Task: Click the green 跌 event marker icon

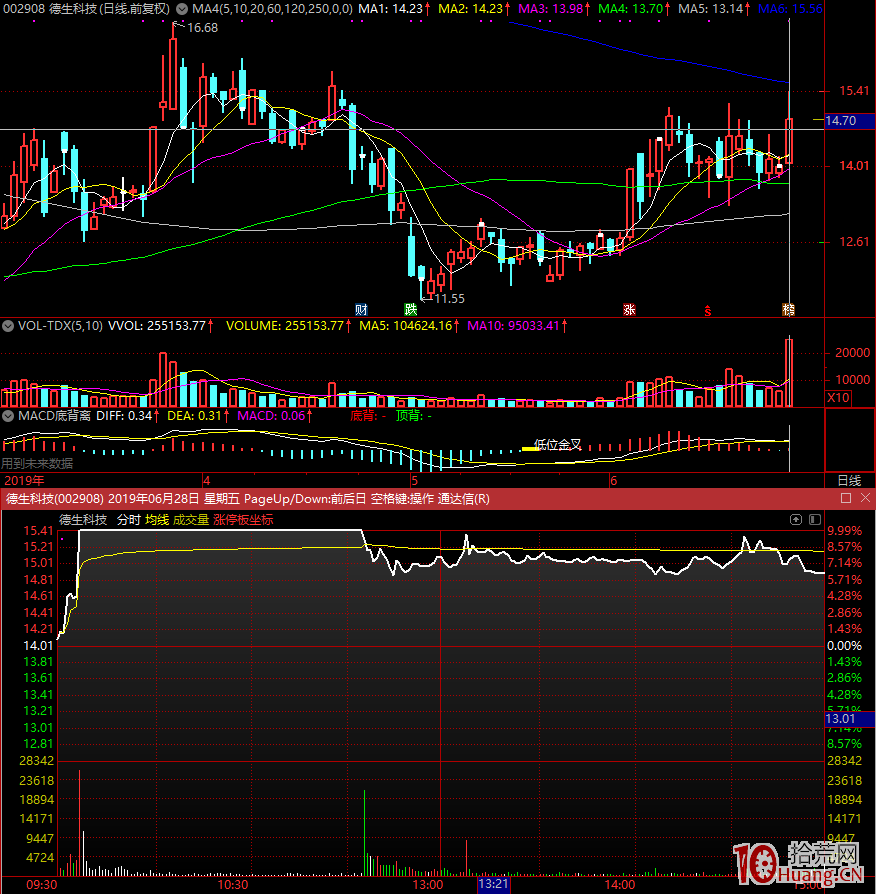Action: (x=409, y=309)
